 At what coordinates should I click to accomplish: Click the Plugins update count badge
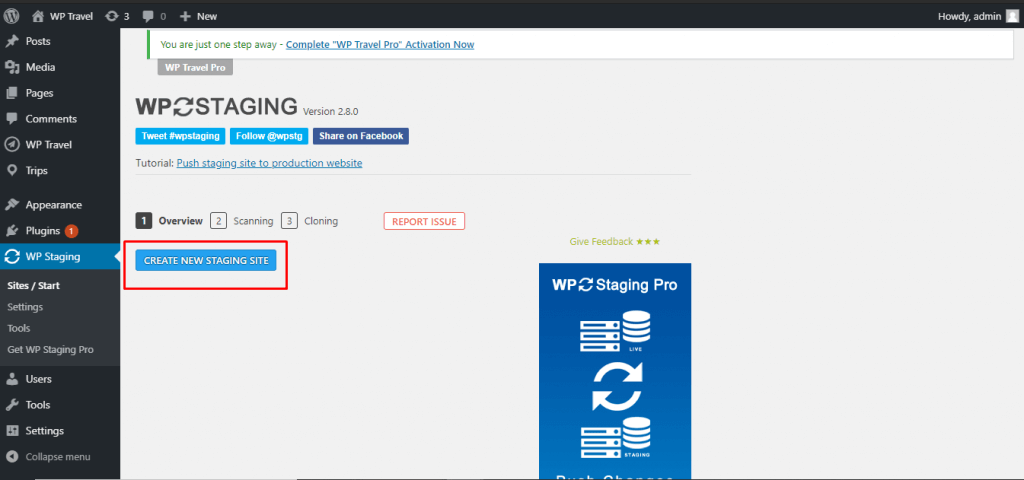pos(72,231)
